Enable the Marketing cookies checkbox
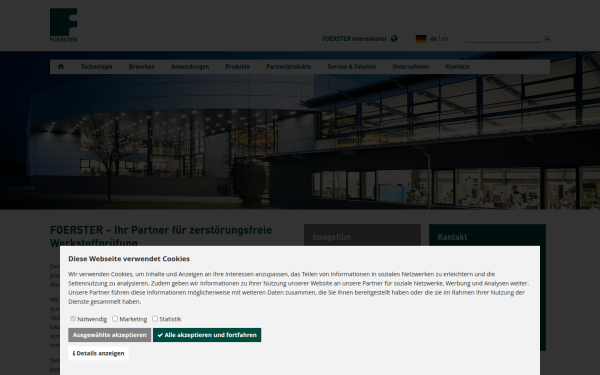The width and height of the screenshot is (600, 375). click(115, 318)
